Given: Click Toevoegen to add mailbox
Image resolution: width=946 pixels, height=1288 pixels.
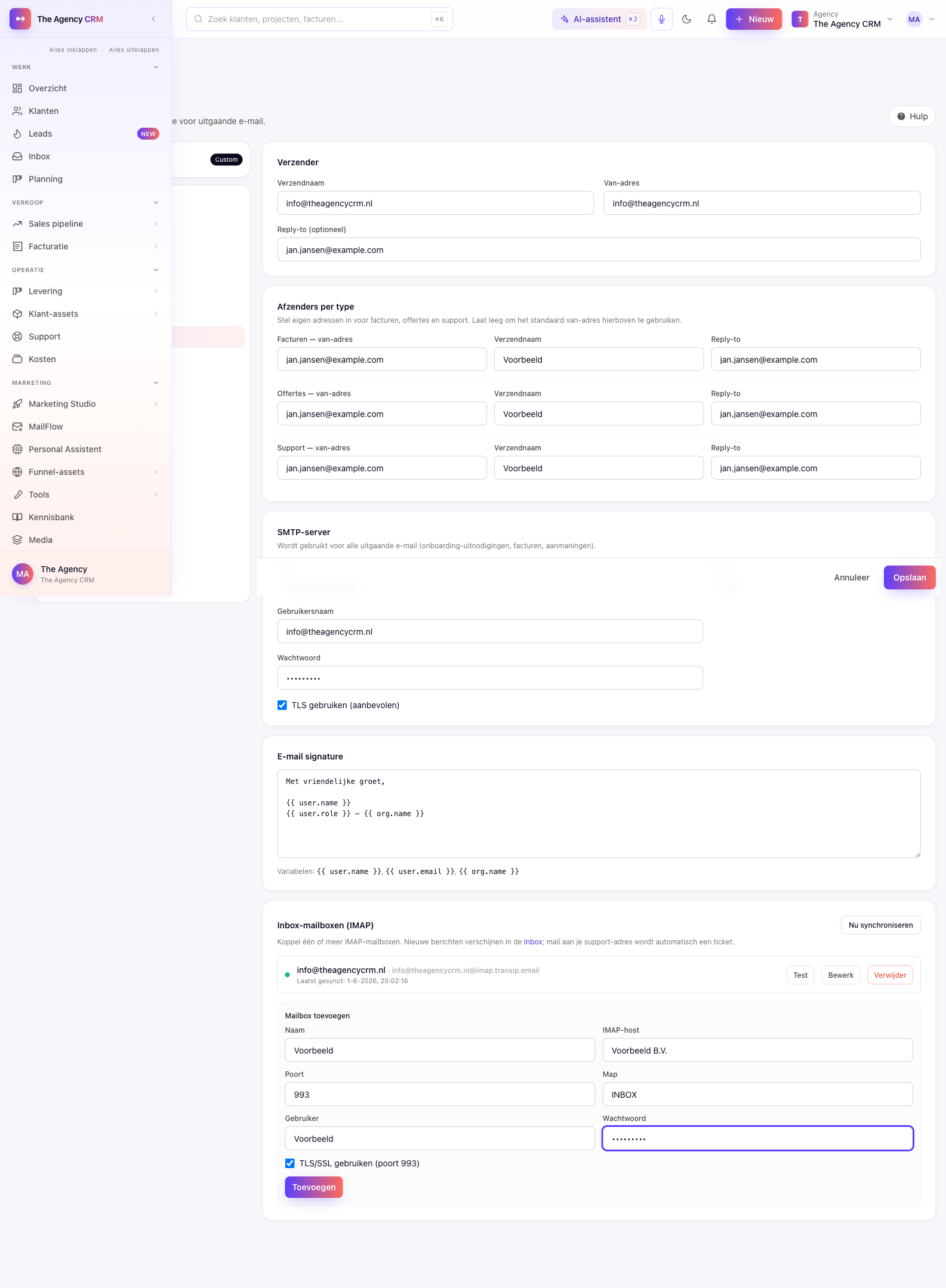Looking at the screenshot, I should click(314, 1187).
